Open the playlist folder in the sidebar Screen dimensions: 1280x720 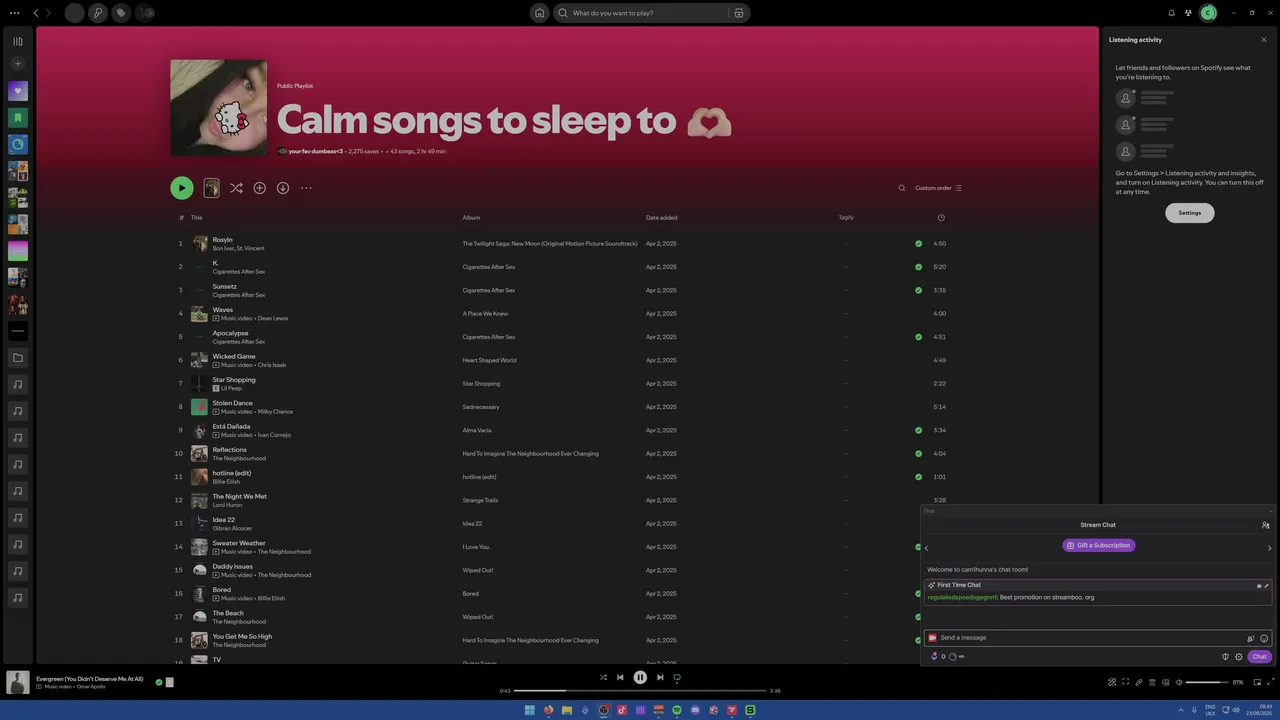click(17, 358)
